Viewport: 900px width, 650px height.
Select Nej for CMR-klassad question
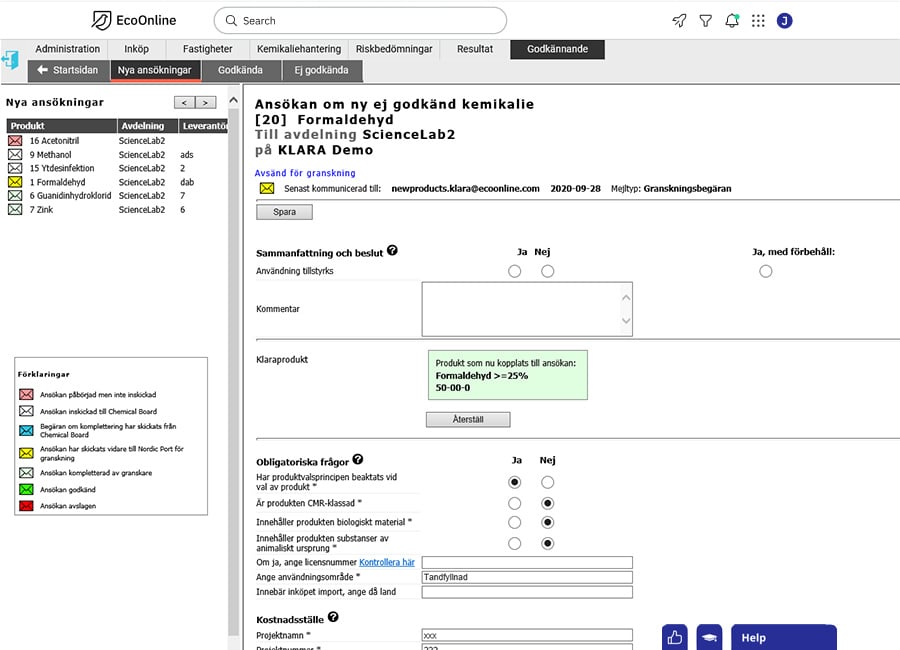coord(548,504)
